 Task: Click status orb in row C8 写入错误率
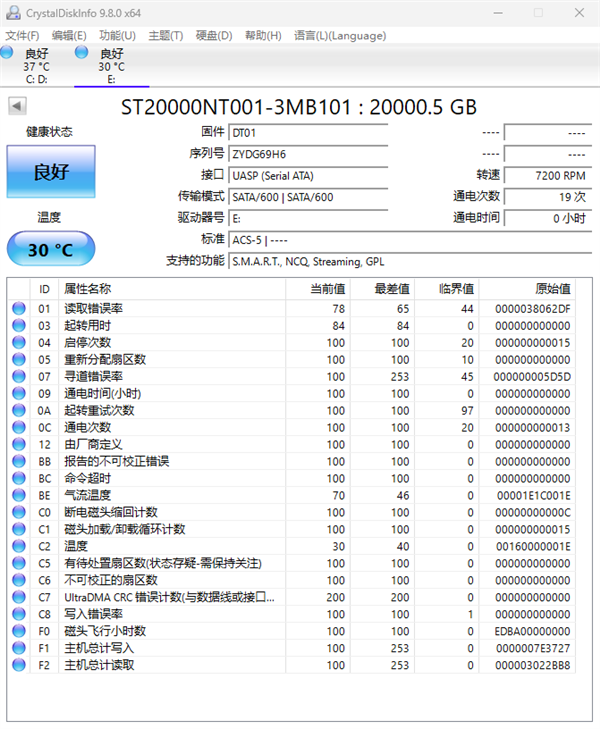point(19,614)
